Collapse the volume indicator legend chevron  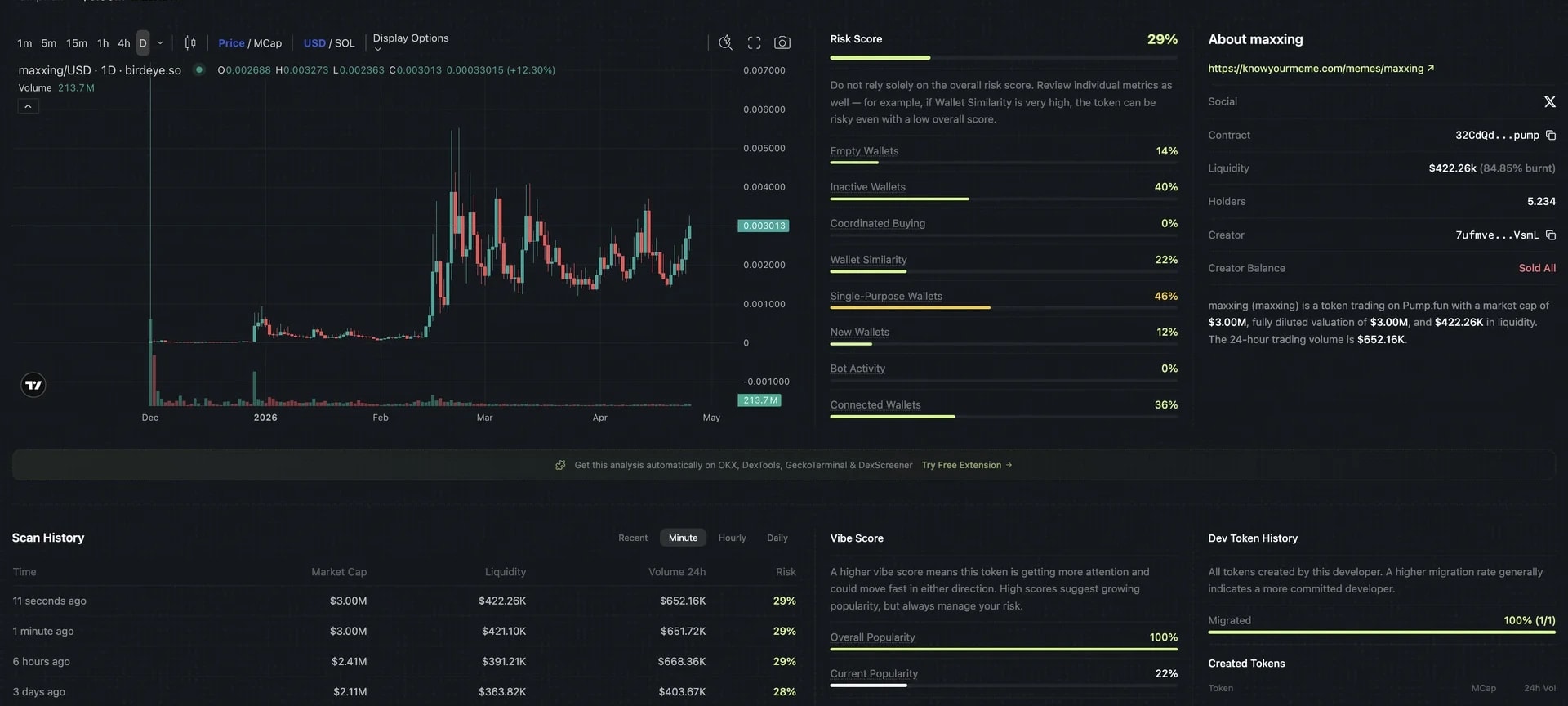[x=28, y=106]
